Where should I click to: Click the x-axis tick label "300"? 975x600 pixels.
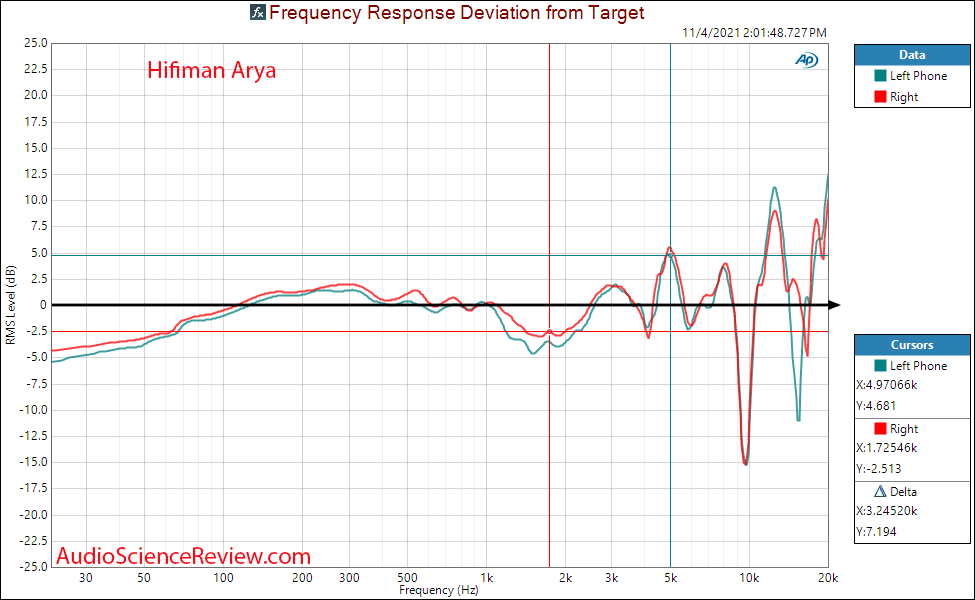(349, 578)
